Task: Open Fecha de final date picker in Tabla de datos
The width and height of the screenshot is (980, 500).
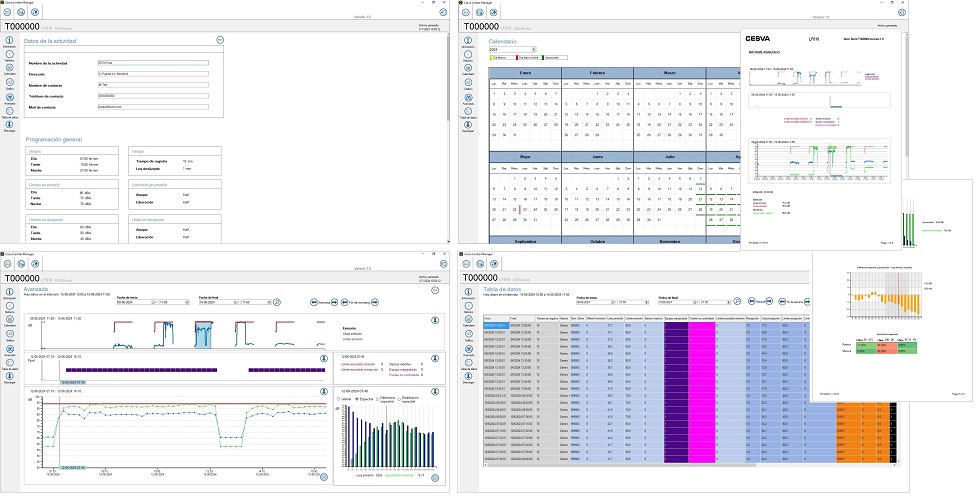Action: [x=697, y=301]
